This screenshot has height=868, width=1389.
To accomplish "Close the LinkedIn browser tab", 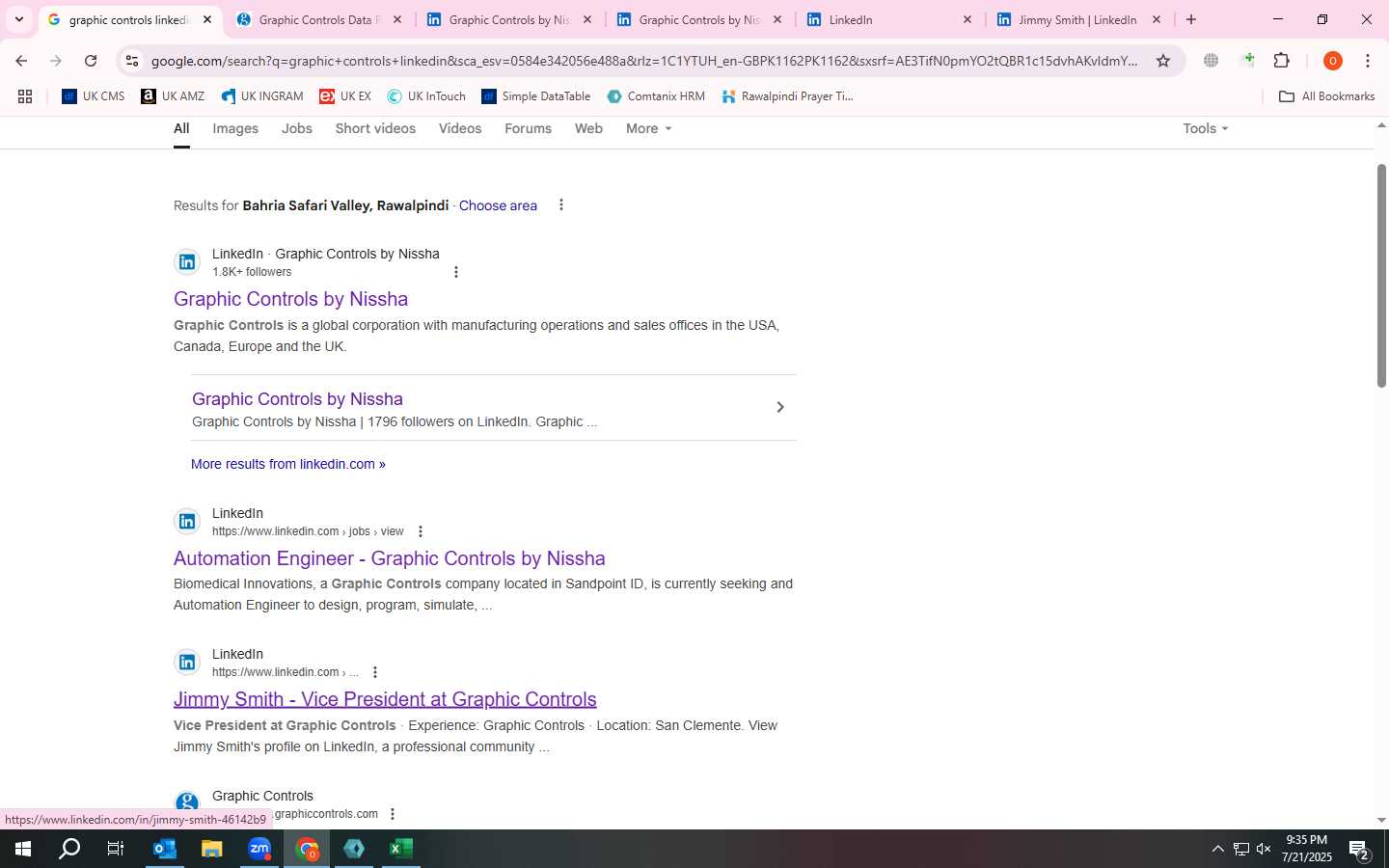I will pyautogui.click(x=967, y=19).
